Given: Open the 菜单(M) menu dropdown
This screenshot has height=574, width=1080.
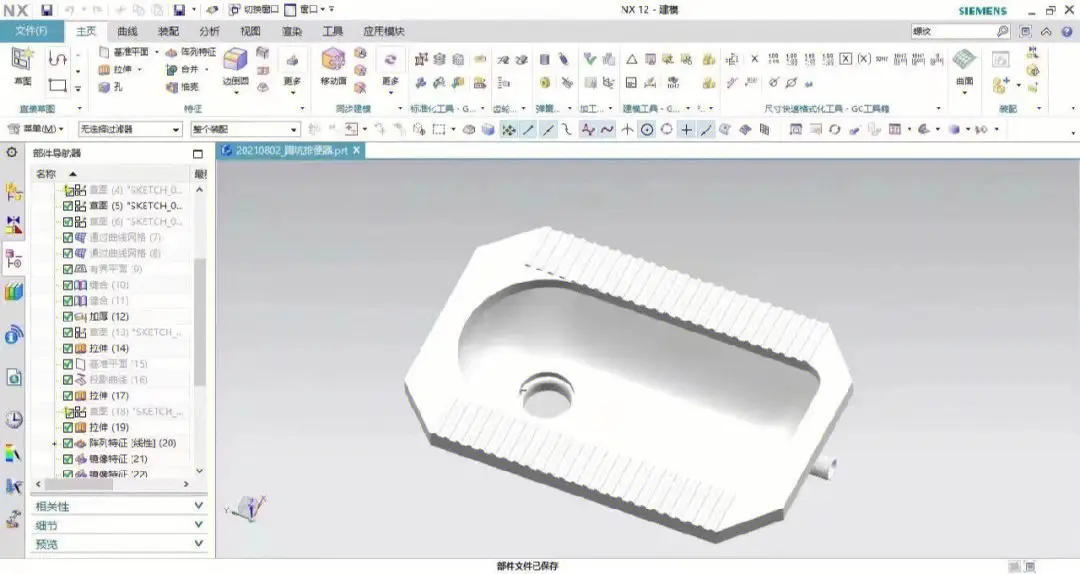Looking at the screenshot, I should point(35,129).
